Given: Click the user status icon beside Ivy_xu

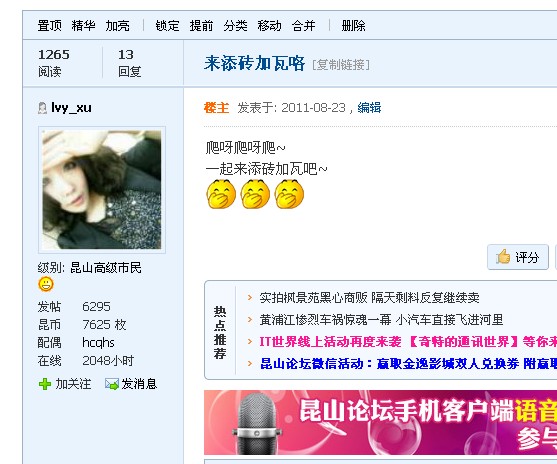Looking at the screenshot, I should [x=42, y=108].
